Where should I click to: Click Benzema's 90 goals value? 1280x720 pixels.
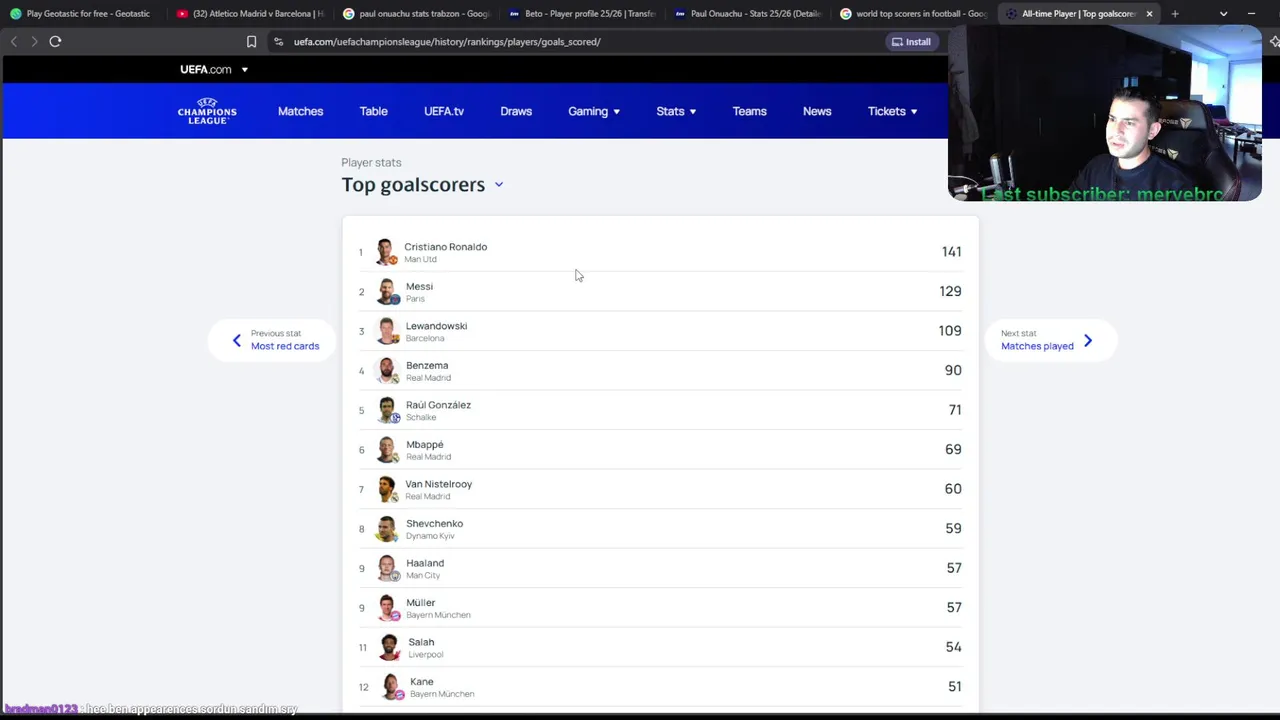click(x=953, y=370)
